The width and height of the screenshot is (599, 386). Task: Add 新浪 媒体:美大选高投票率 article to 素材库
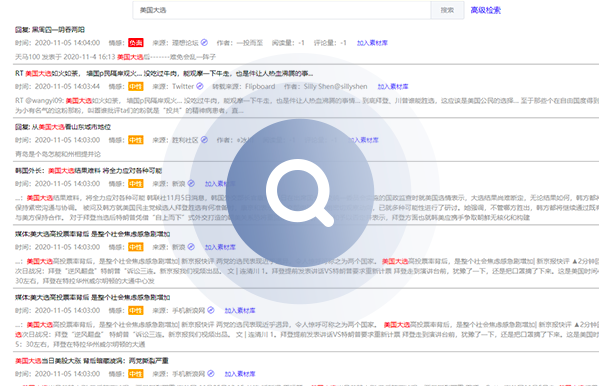(220, 247)
